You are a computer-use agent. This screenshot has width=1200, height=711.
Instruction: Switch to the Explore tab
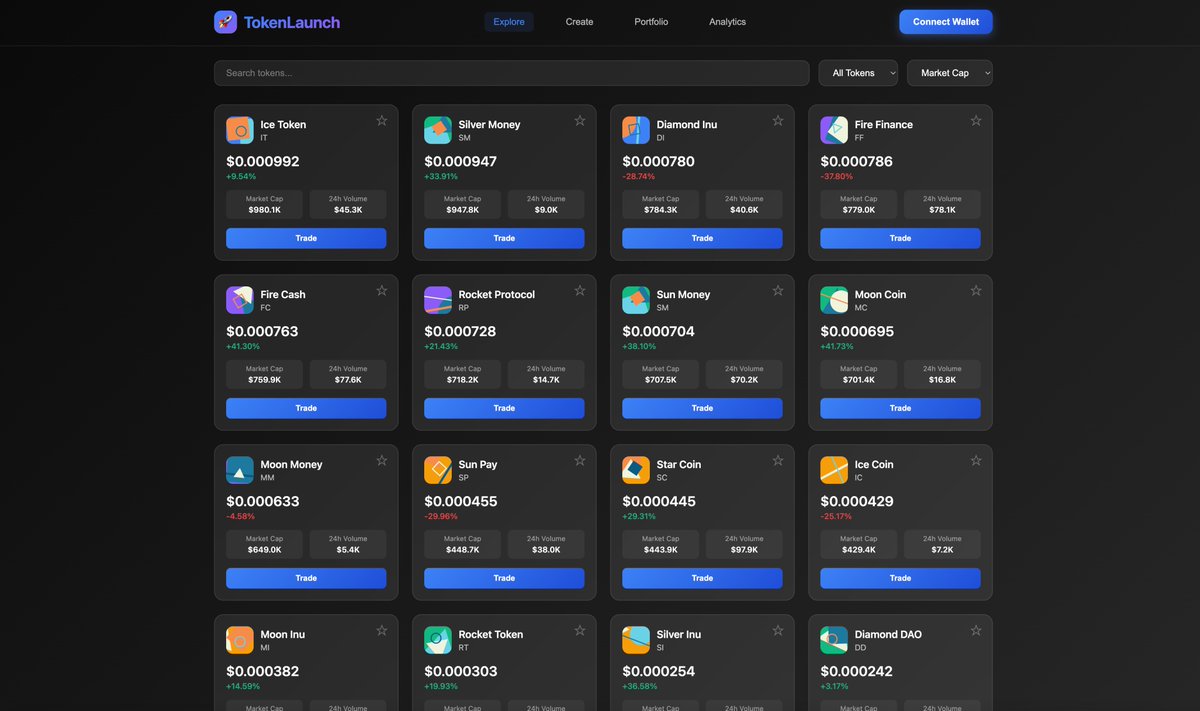tap(509, 22)
